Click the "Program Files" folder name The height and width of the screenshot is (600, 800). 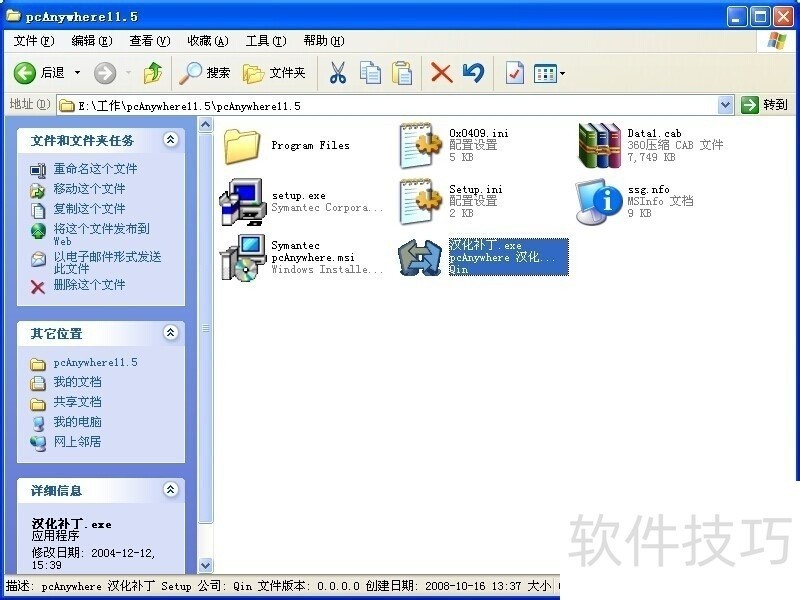[310, 145]
